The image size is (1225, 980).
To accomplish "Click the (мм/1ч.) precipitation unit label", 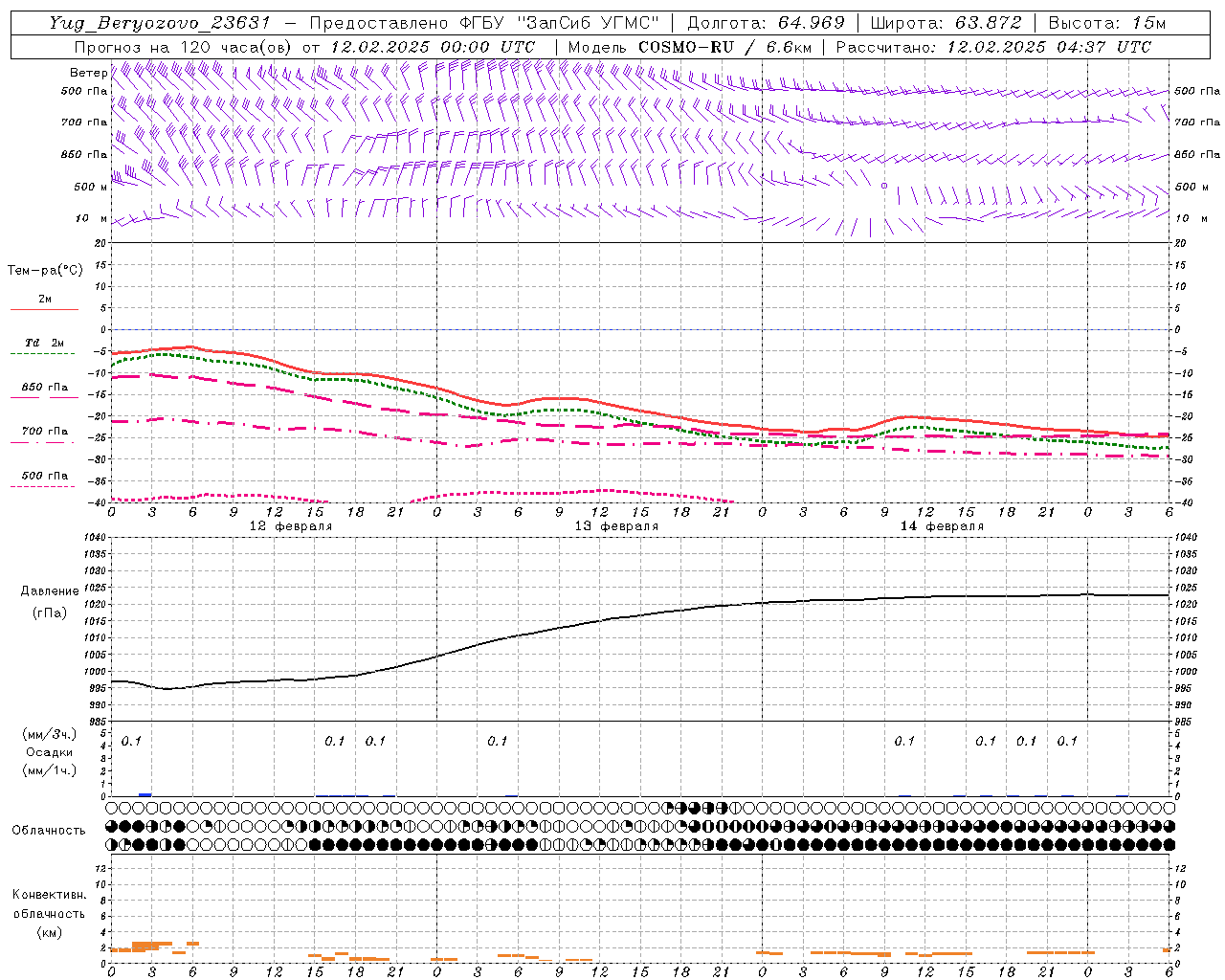I will (50, 770).
